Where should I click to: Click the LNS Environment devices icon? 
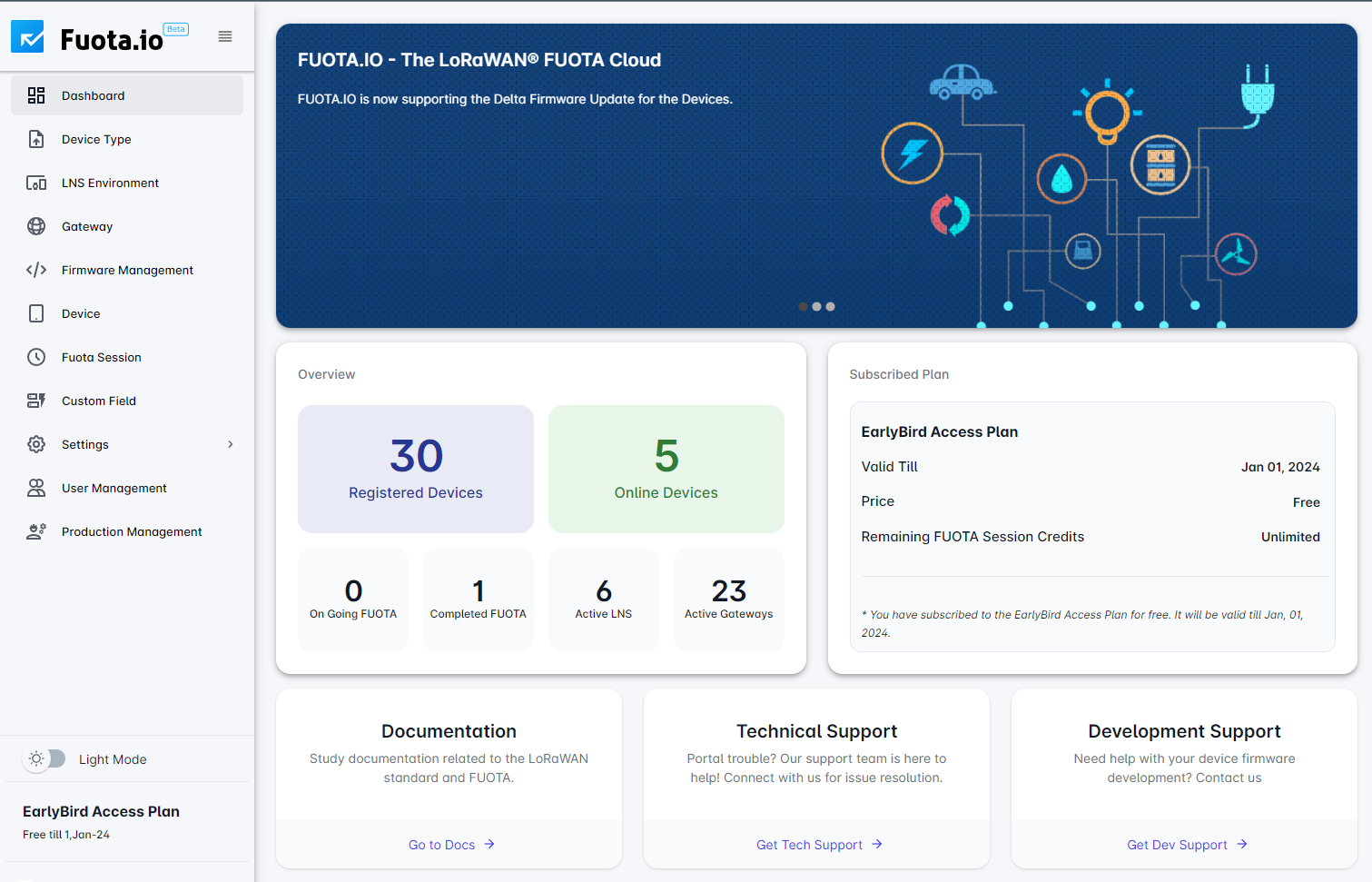click(36, 183)
